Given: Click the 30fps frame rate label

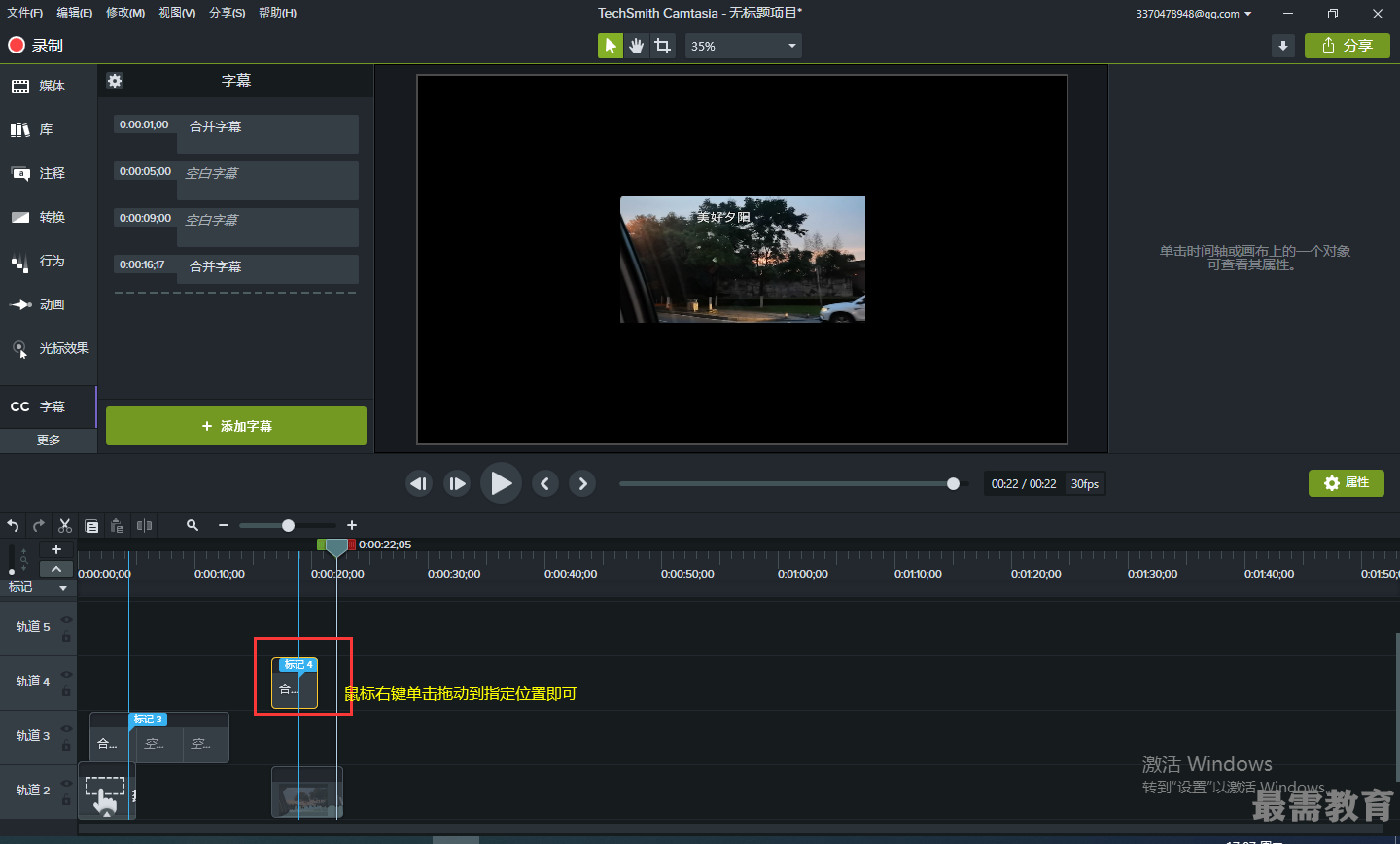Looking at the screenshot, I should (x=1085, y=484).
